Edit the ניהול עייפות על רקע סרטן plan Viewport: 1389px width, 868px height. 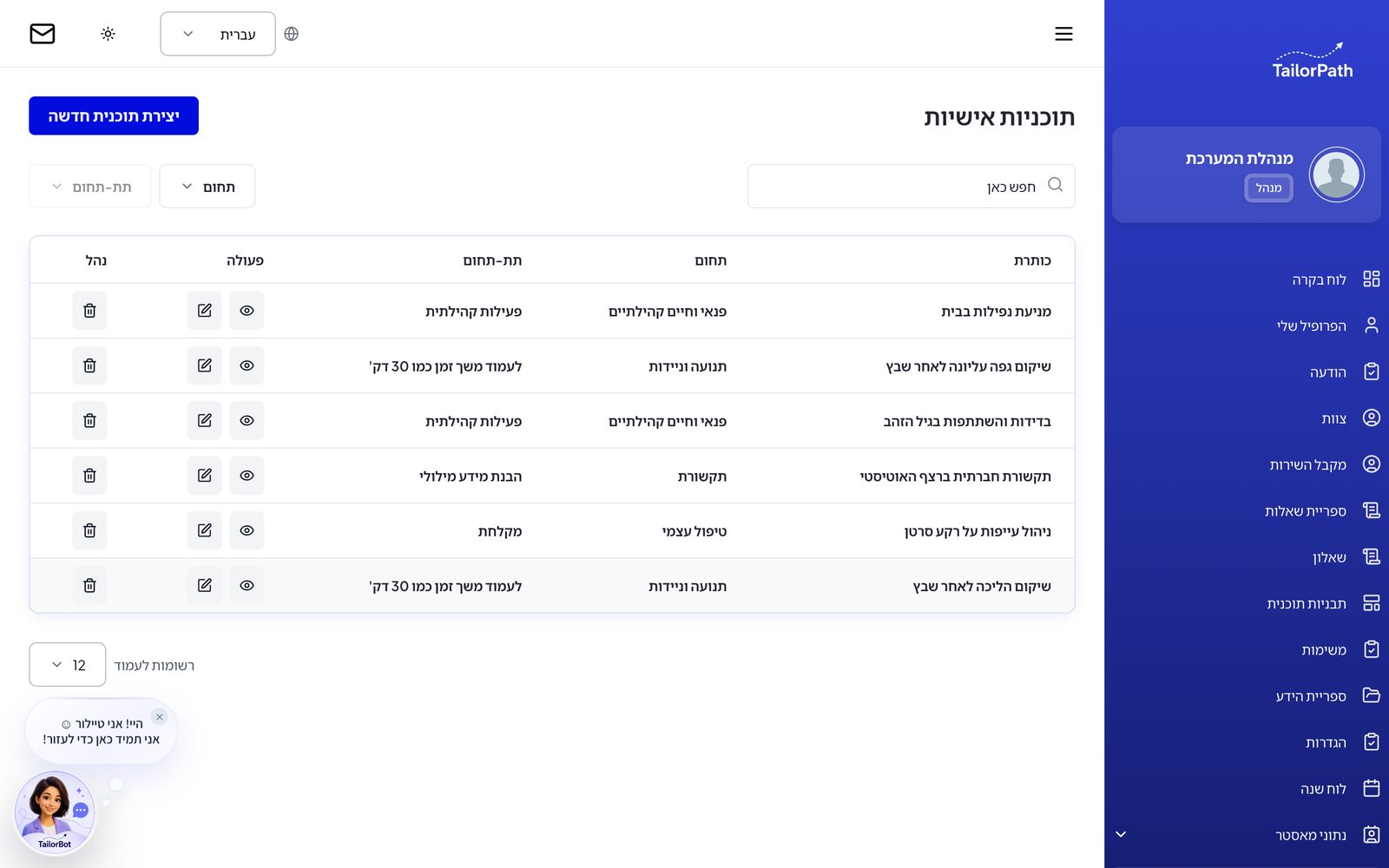point(204,530)
